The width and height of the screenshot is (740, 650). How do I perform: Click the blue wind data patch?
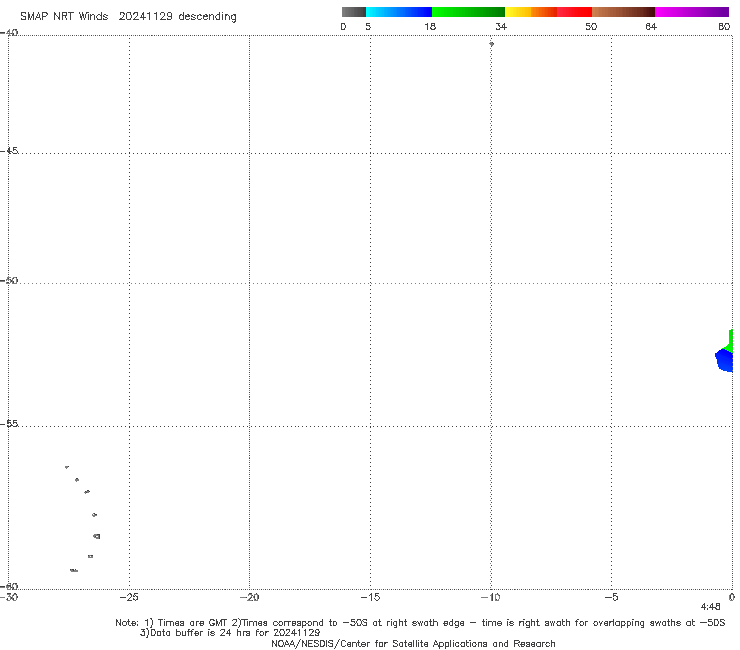(724, 361)
